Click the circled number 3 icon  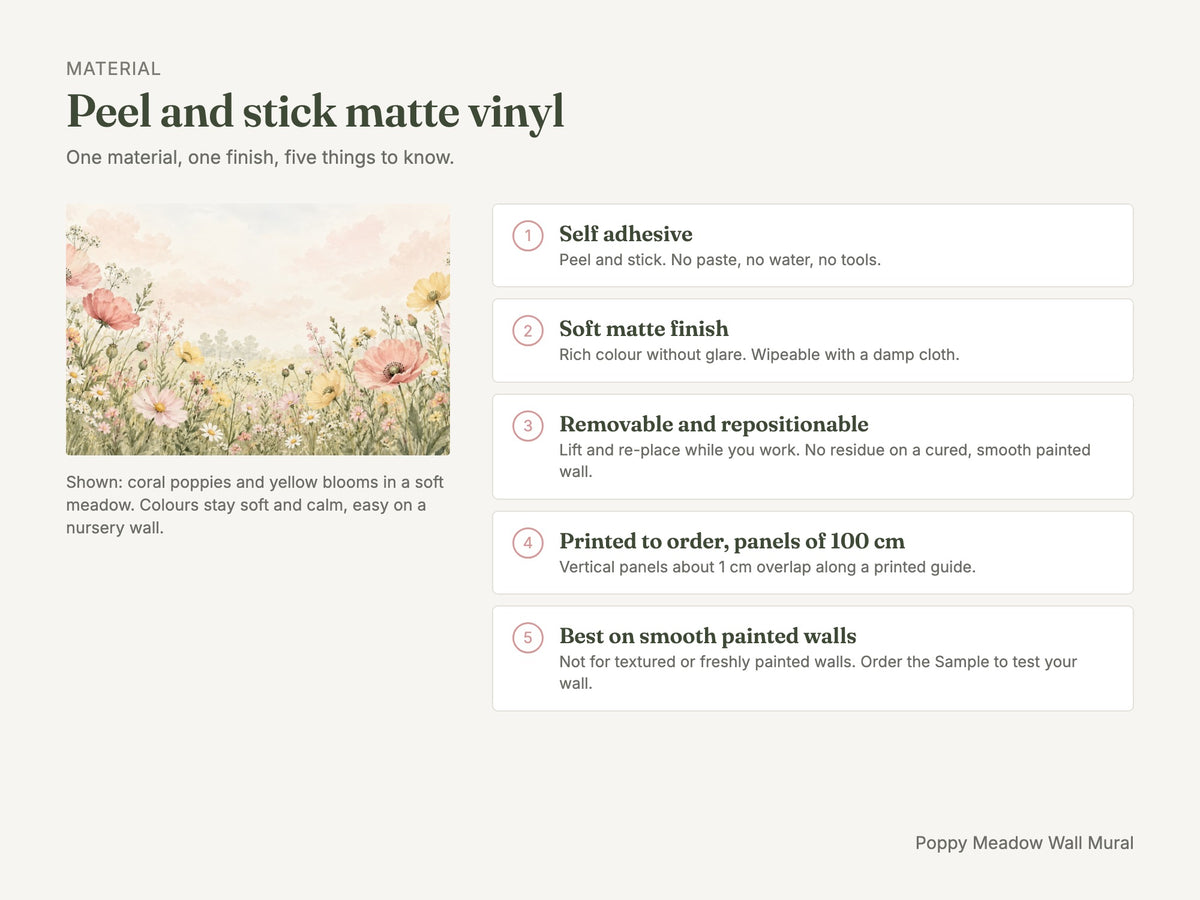528,426
